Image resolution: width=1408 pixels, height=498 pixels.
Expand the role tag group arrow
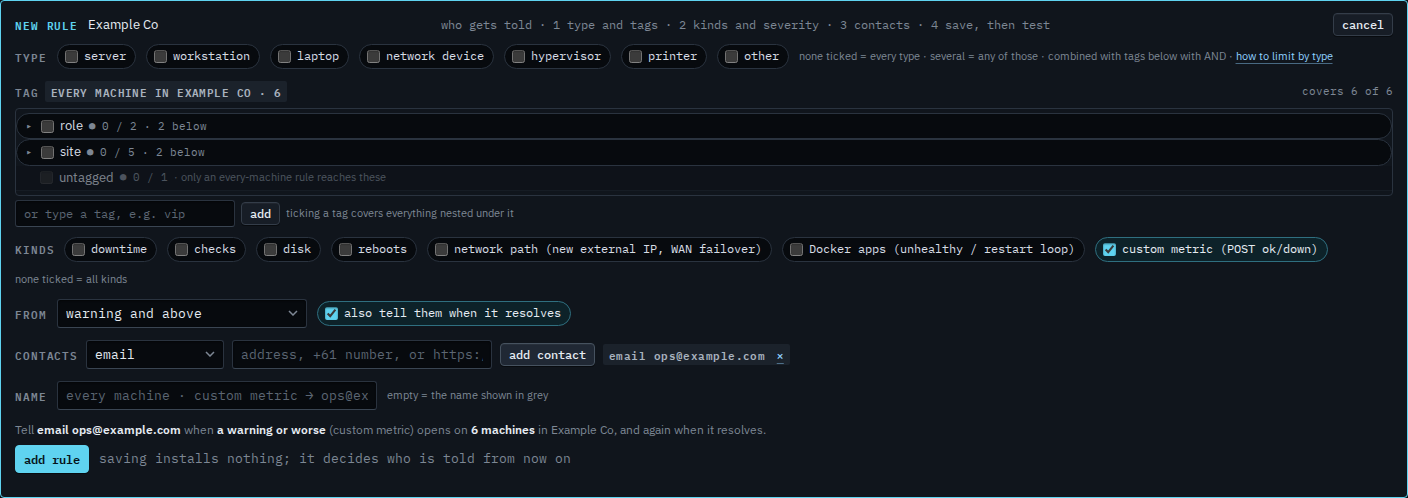coord(29,126)
